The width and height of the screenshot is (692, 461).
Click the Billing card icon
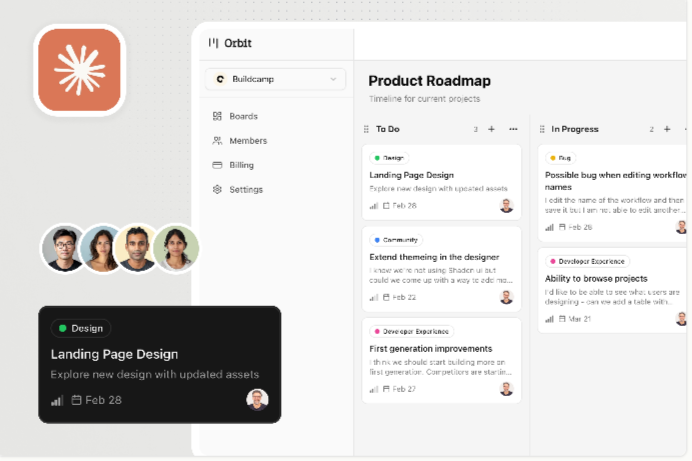217,165
